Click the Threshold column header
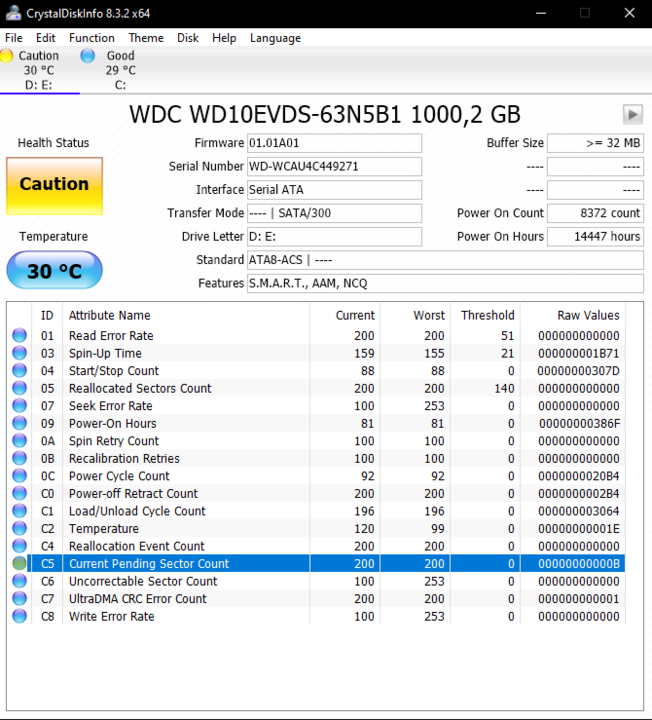The height and width of the screenshot is (720, 652). click(x=488, y=315)
